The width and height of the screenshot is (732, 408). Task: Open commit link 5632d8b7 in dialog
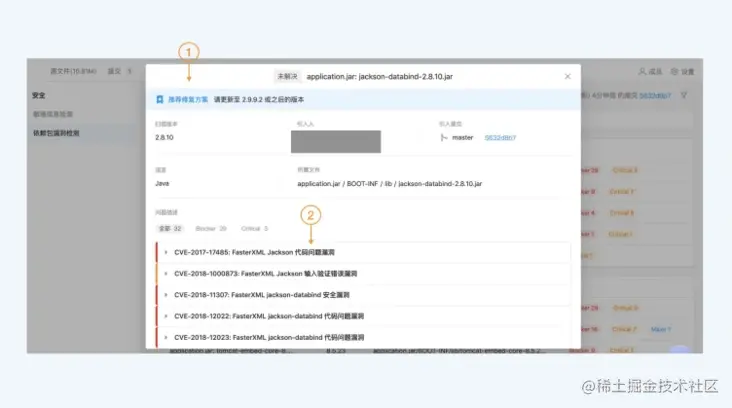click(x=500, y=138)
